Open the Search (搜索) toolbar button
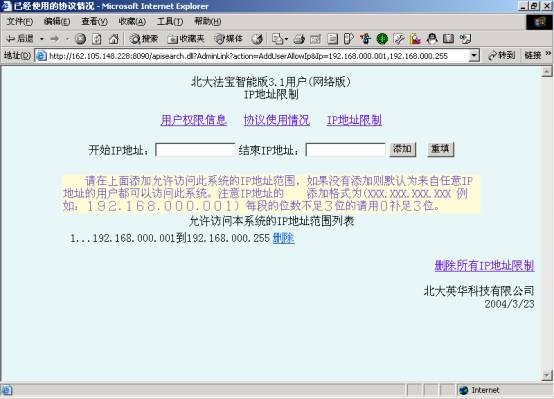The image size is (554, 399). pyautogui.click(x=143, y=39)
